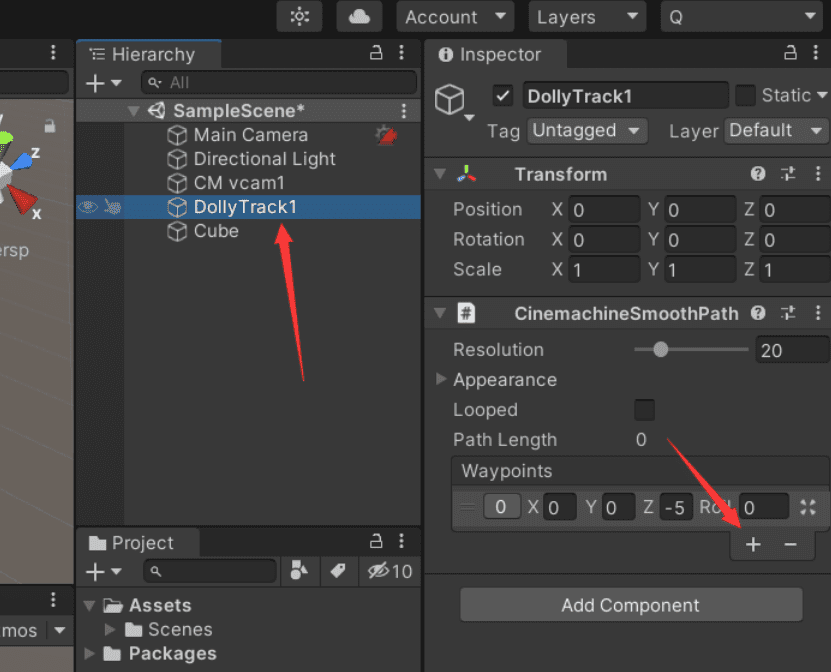Expand the Appearance foldout
Viewport: 831px width, 672px height.
coord(441,380)
